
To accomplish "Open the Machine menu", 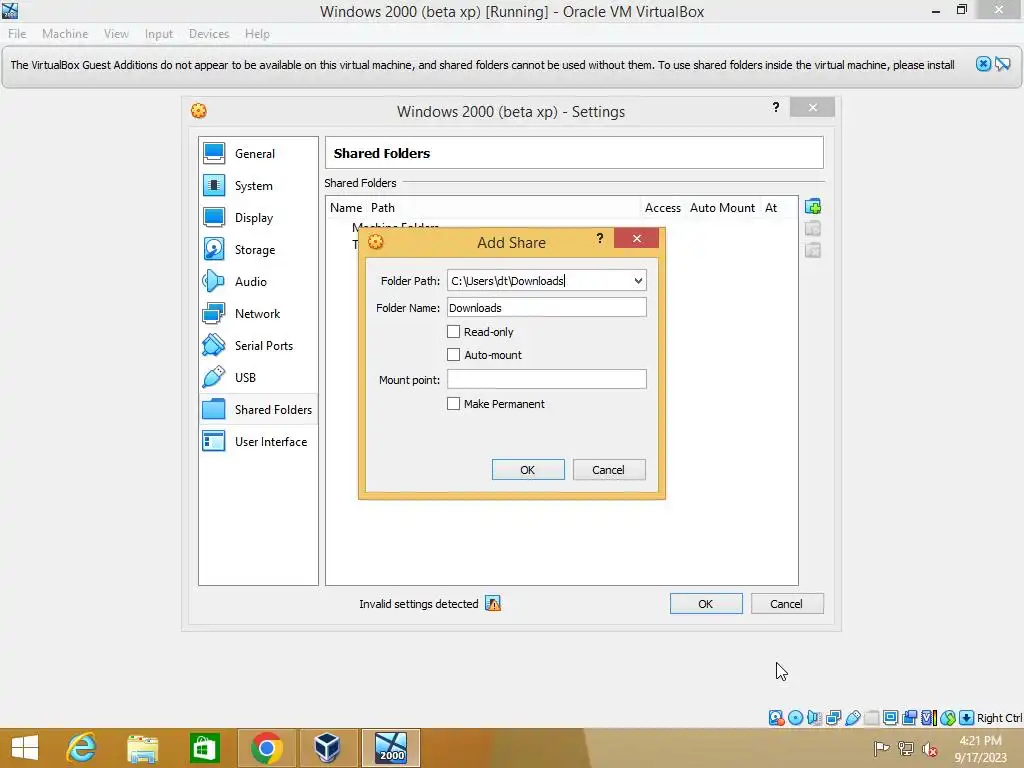I will point(65,34).
